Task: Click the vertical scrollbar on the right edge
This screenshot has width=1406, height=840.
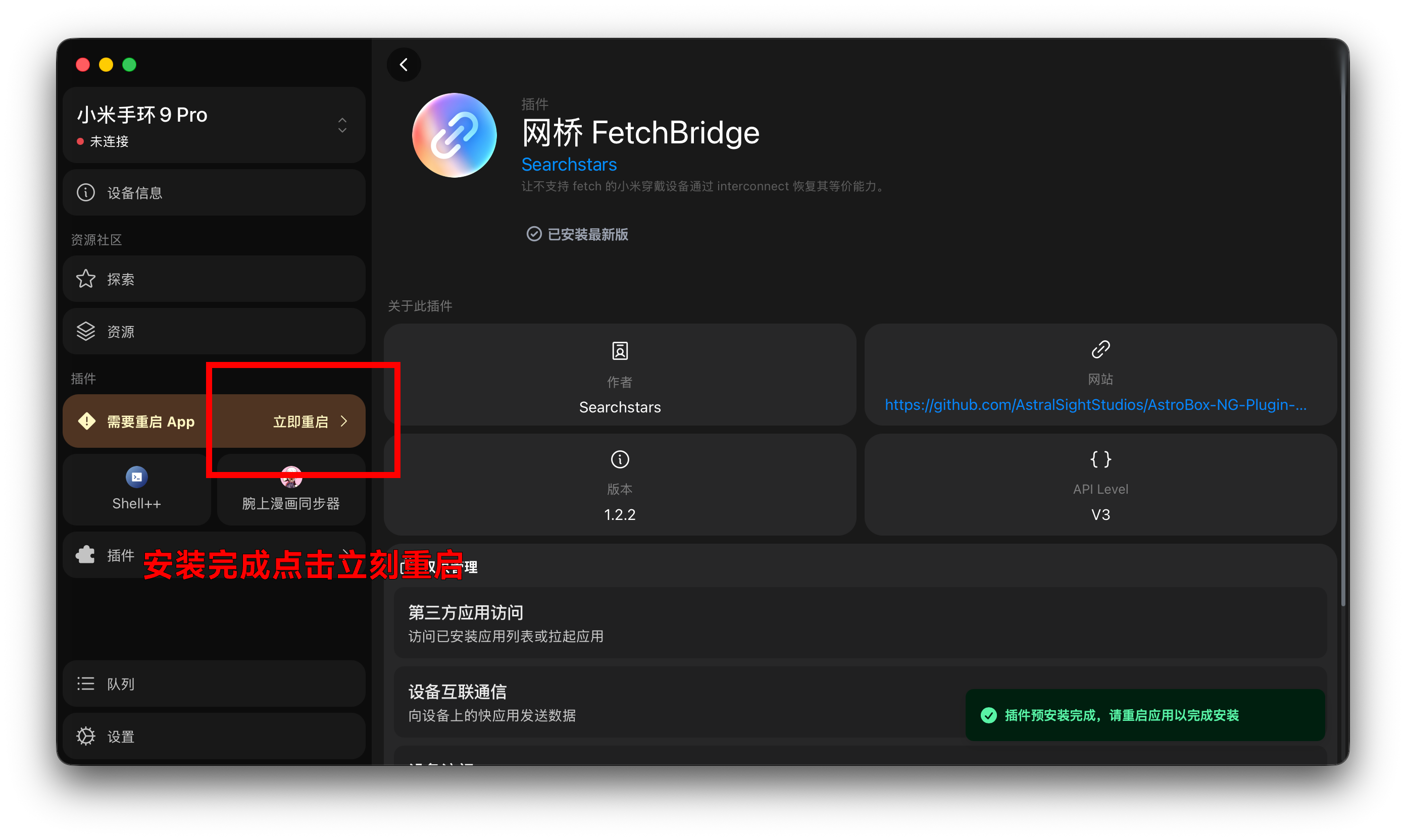Action: (x=1343, y=328)
